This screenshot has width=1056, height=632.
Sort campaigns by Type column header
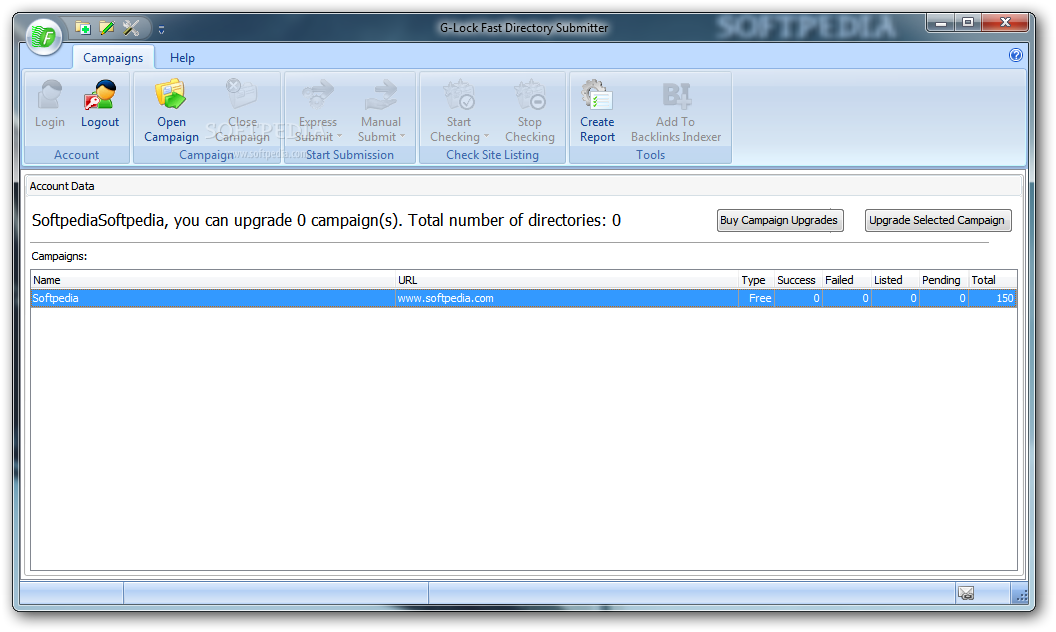[756, 280]
